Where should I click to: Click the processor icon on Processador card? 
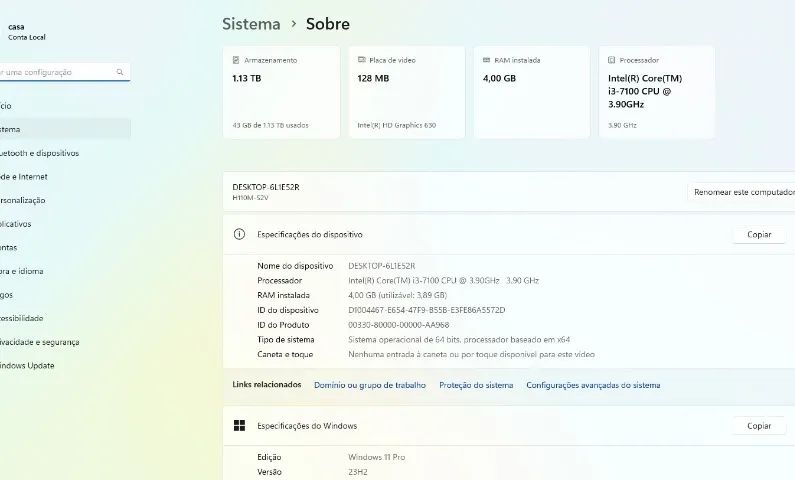[x=611, y=60]
